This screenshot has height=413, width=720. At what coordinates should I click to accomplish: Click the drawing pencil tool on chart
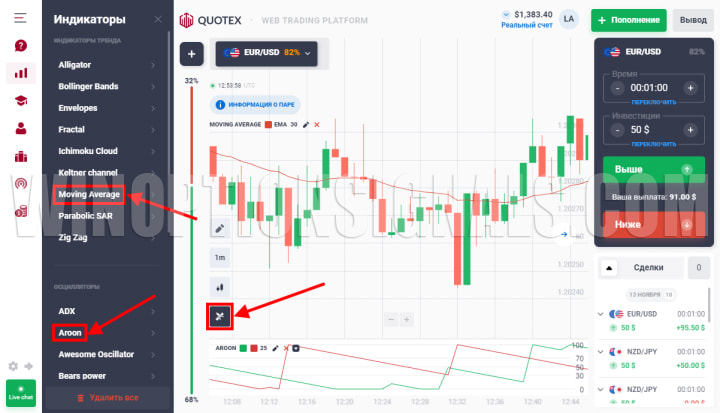tap(219, 228)
